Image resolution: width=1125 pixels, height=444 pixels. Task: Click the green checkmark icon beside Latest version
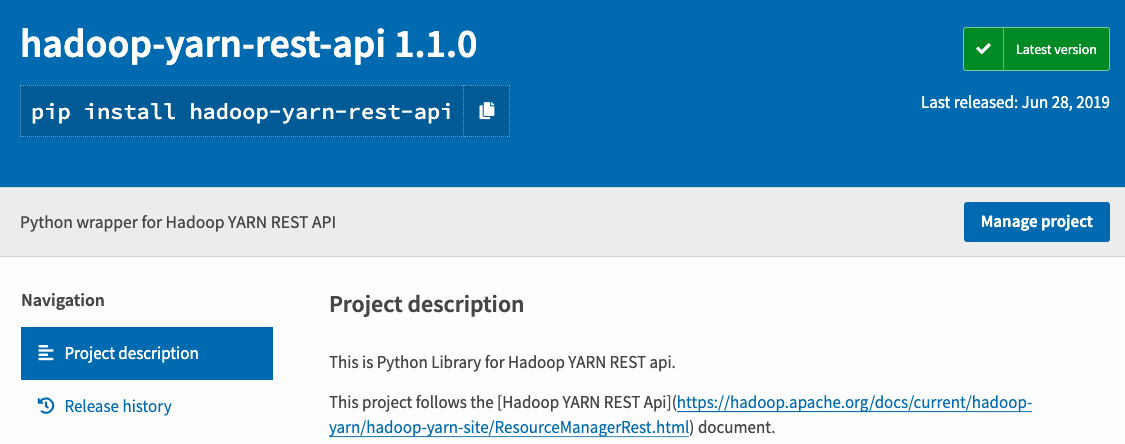coord(984,49)
